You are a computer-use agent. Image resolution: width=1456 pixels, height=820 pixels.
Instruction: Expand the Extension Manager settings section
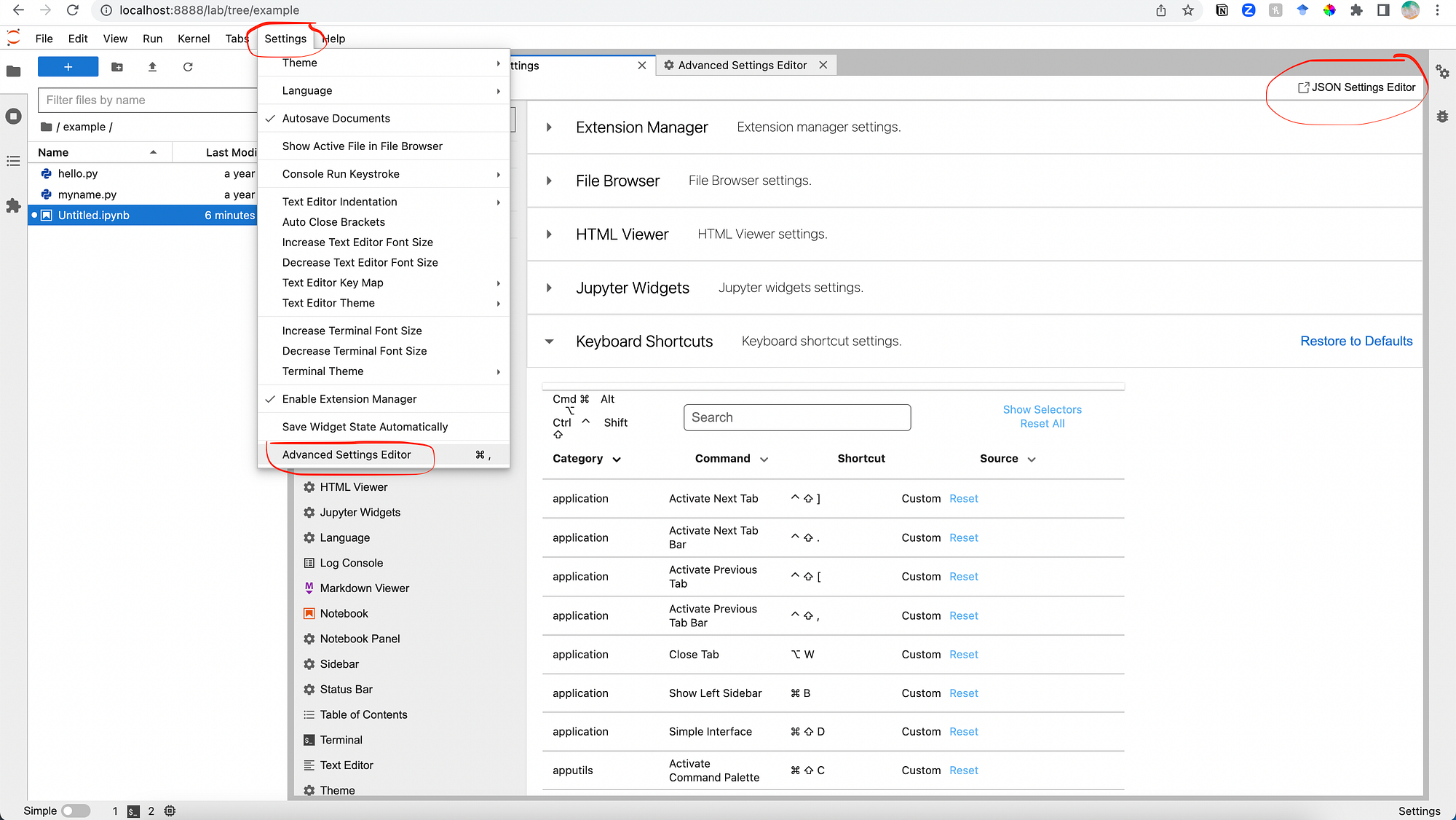coord(549,127)
